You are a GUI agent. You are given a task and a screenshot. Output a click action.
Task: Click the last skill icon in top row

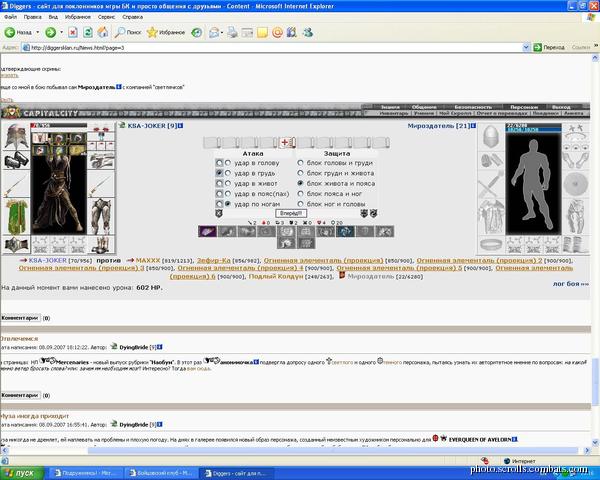click(385, 231)
